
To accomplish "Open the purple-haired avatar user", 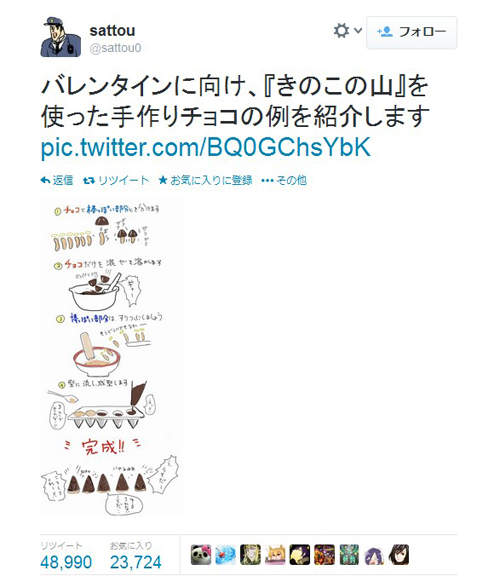I will [x=374, y=555].
